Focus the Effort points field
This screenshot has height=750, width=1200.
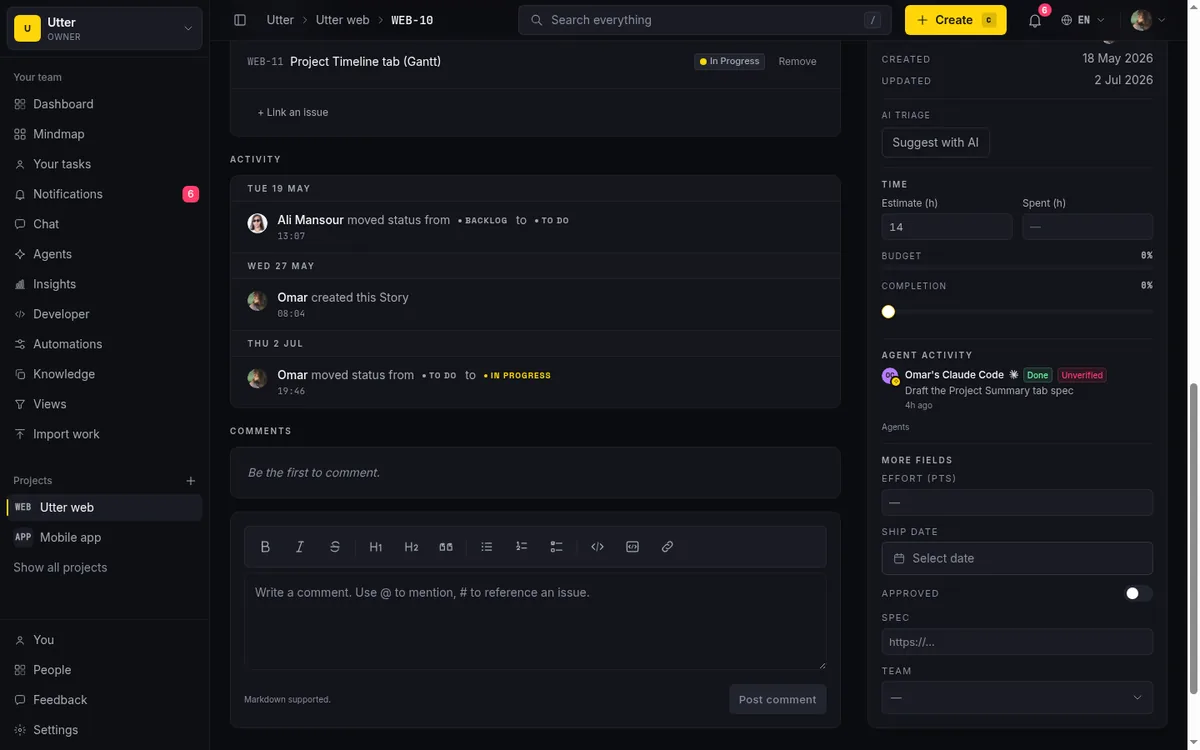[x=1017, y=502]
